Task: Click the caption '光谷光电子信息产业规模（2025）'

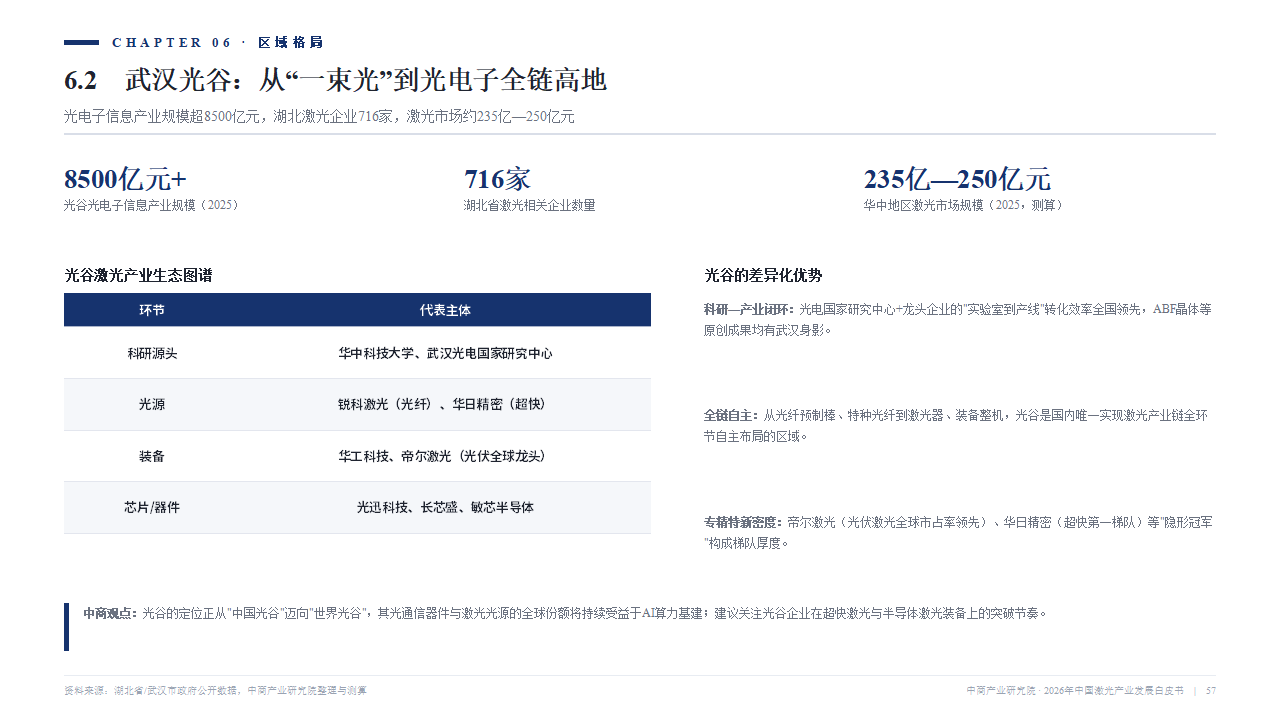Action: [151, 205]
